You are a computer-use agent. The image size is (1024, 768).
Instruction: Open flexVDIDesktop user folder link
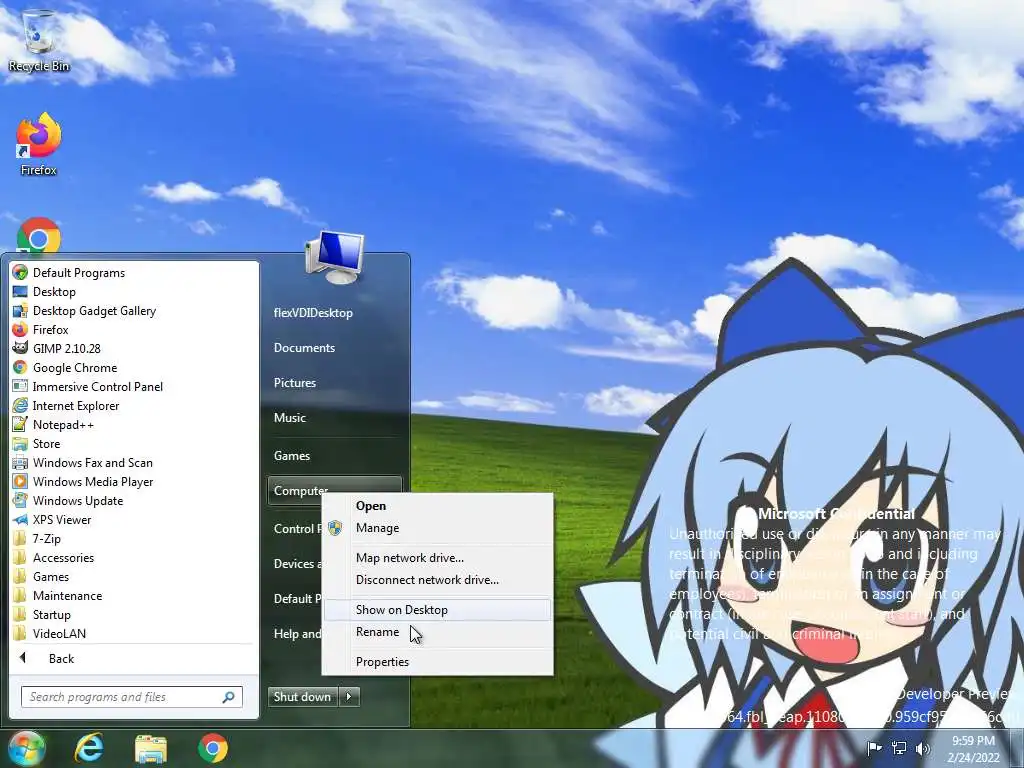(313, 312)
